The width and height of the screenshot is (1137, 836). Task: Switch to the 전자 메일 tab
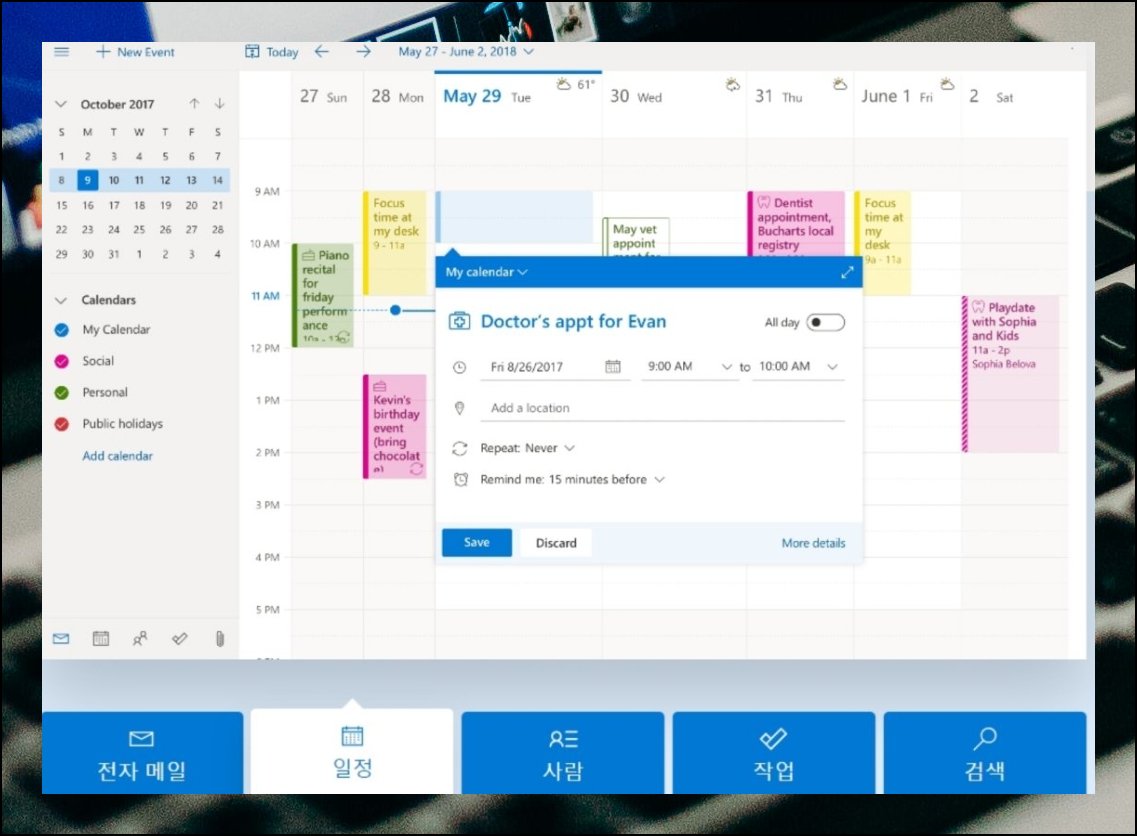coord(142,753)
